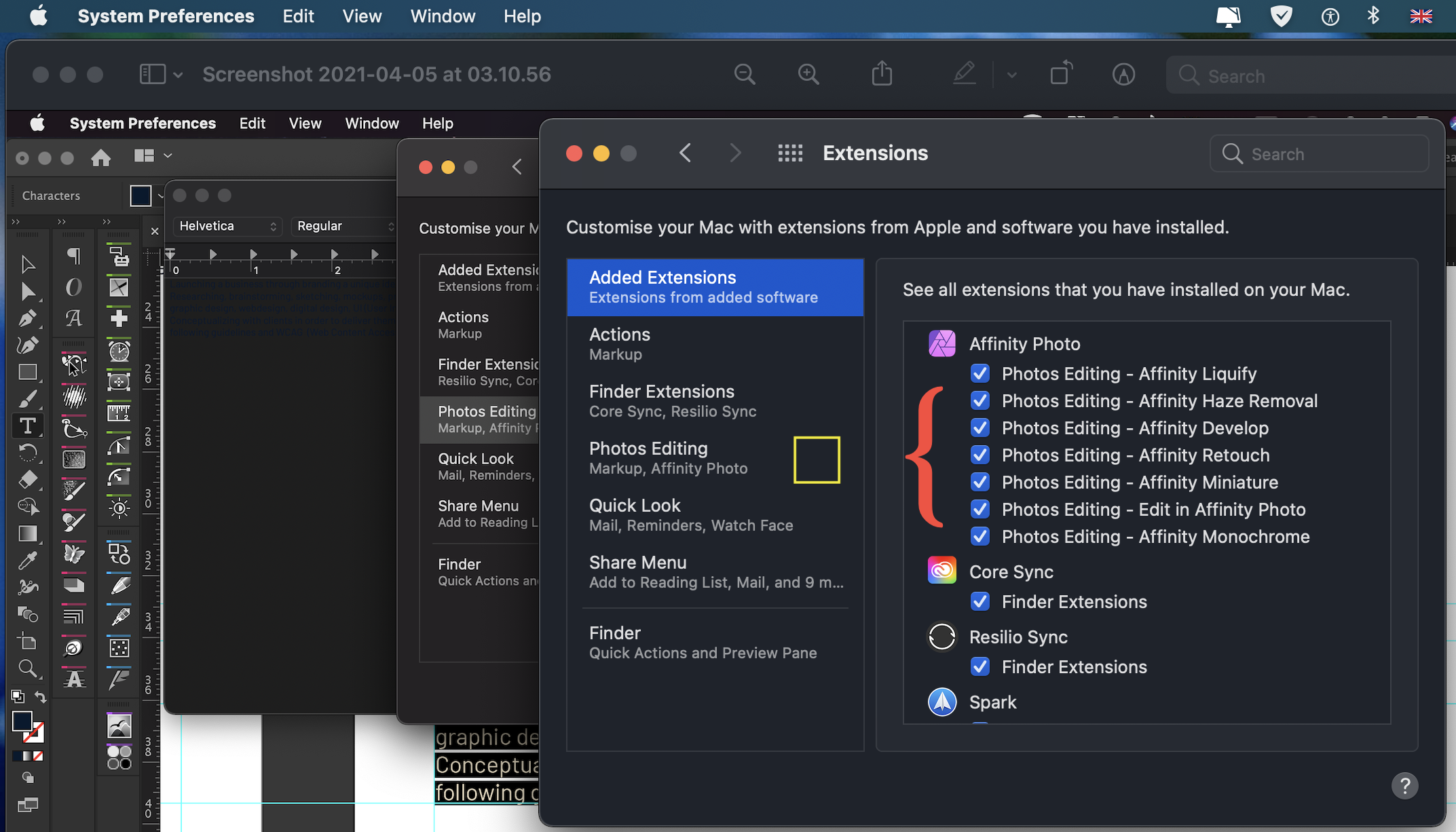Open Preview's Share button
The image size is (1456, 832).
pyautogui.click(x=882, y=73)
